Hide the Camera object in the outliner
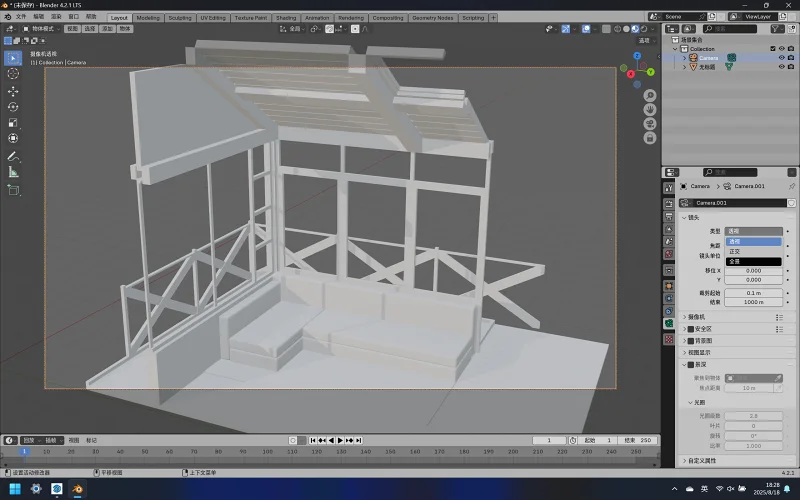This screenshot has height=500, width=800. pyautogui.click(x=781, y=58)
